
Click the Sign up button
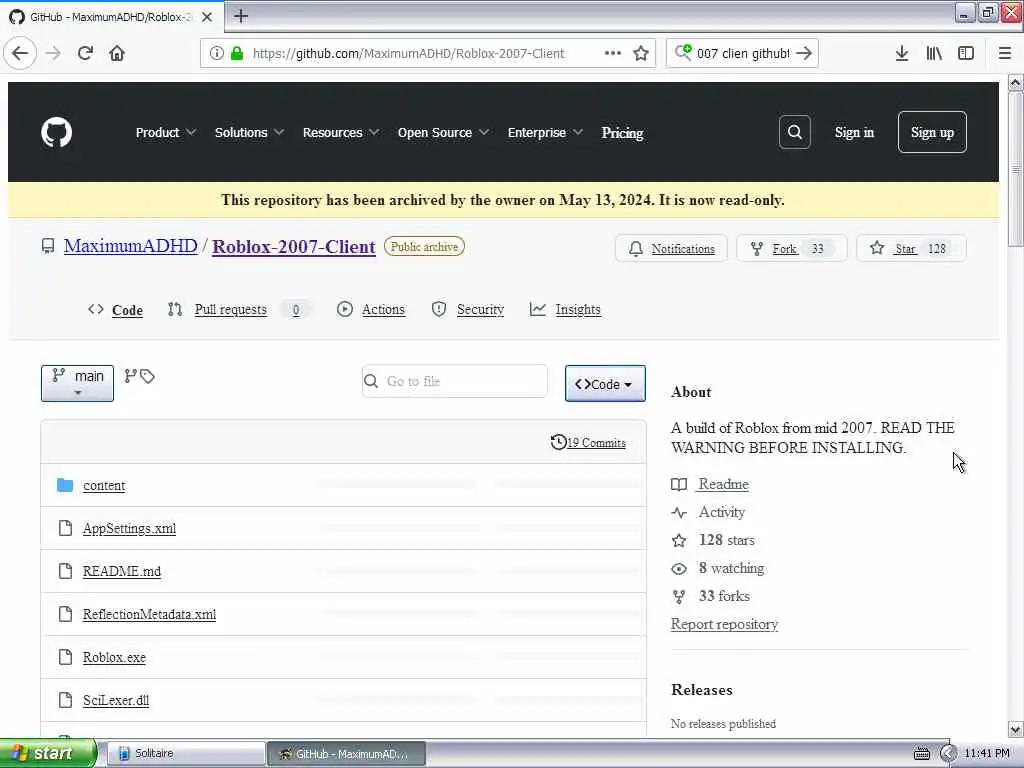pos(932,133)
